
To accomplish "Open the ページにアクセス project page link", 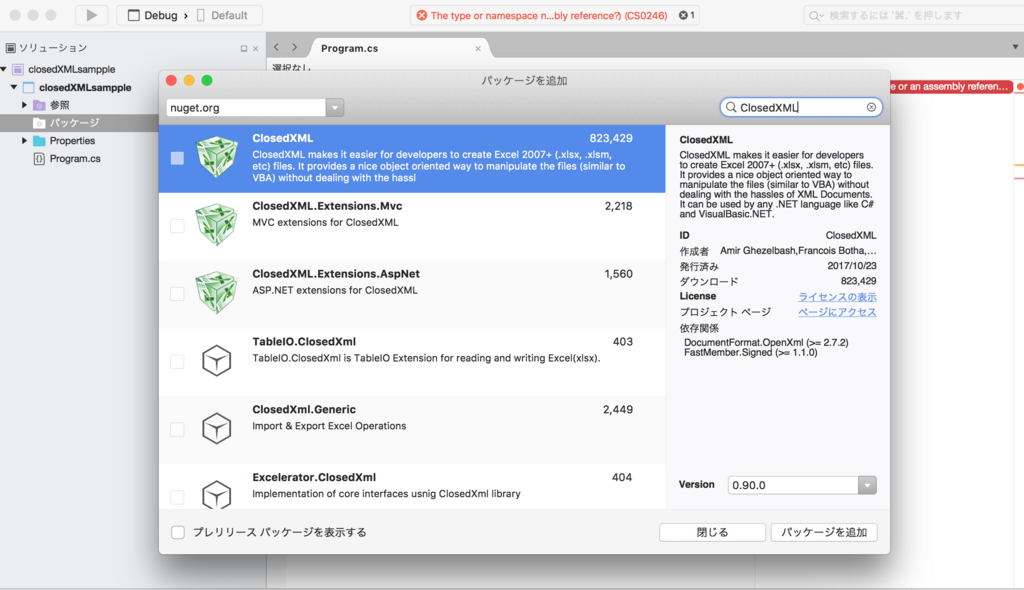I will [x=837, y=312].
